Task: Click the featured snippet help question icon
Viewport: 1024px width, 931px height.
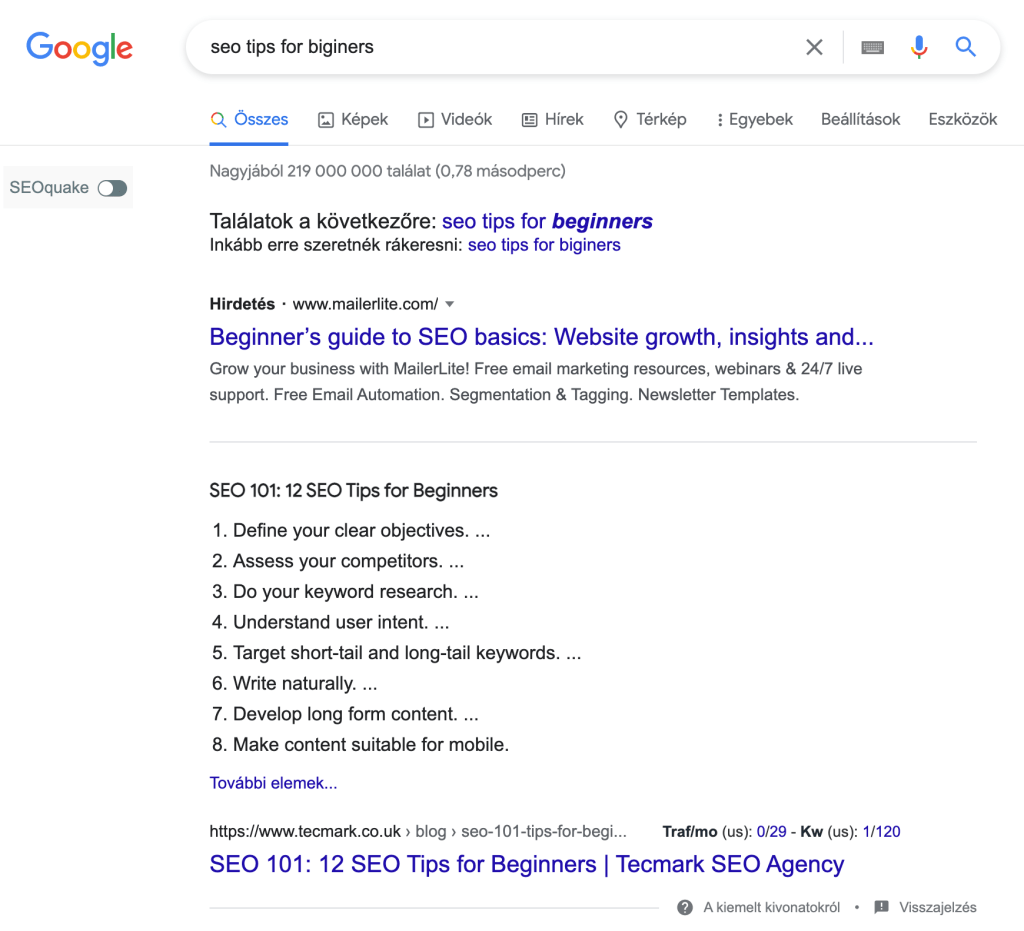Action: click(685, 908)
